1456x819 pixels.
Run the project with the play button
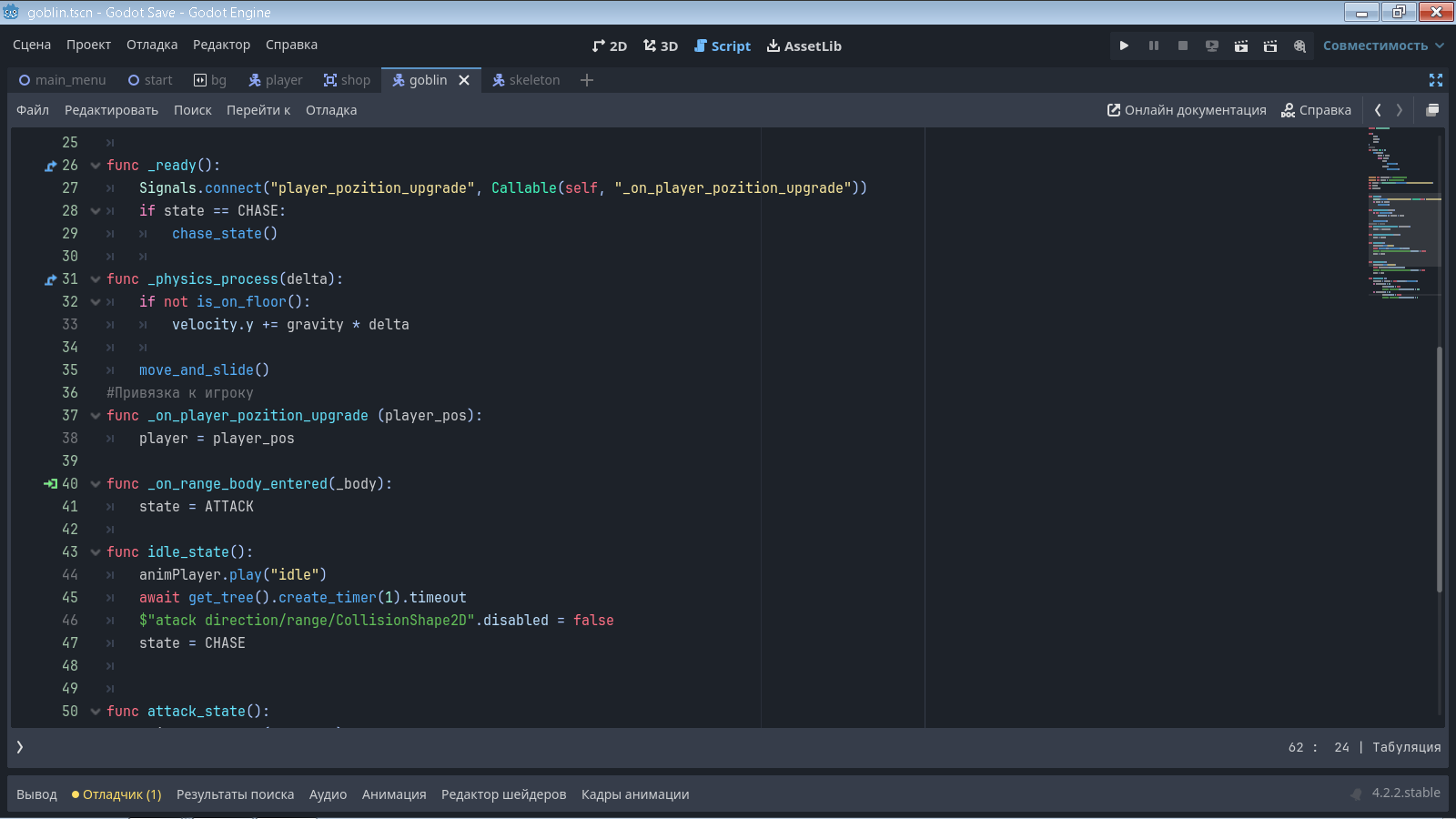click(1124, 45)
